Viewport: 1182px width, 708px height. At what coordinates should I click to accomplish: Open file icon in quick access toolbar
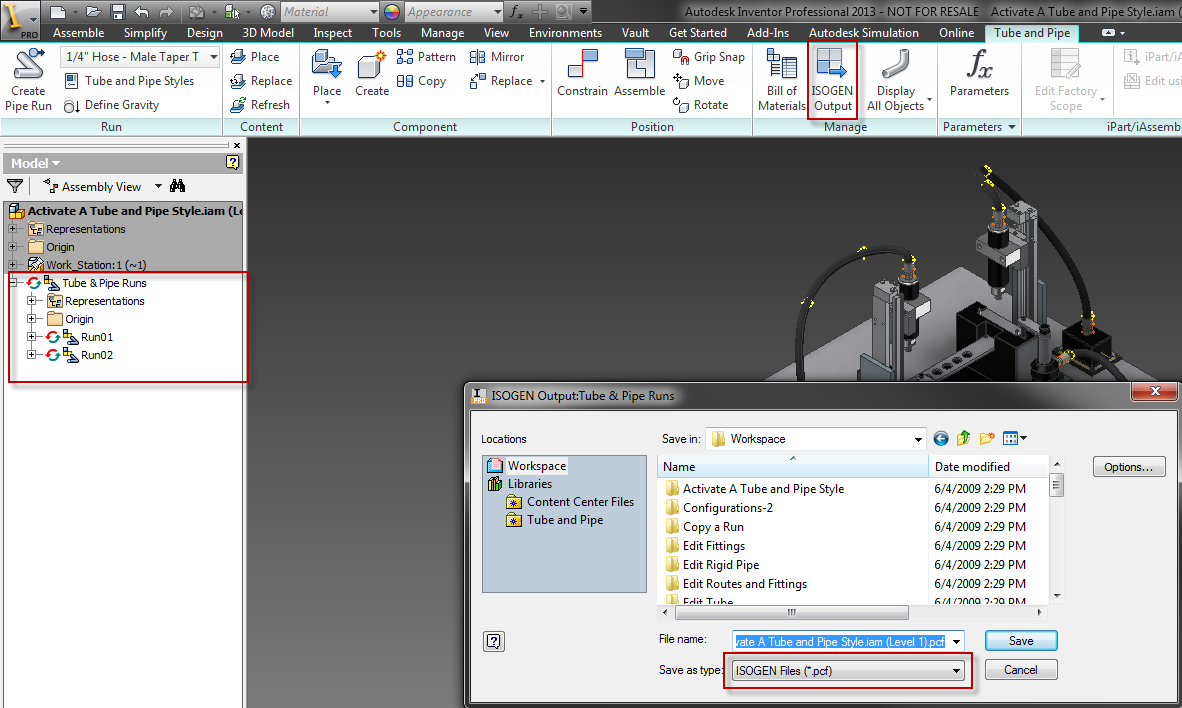[x=93, y=11]
